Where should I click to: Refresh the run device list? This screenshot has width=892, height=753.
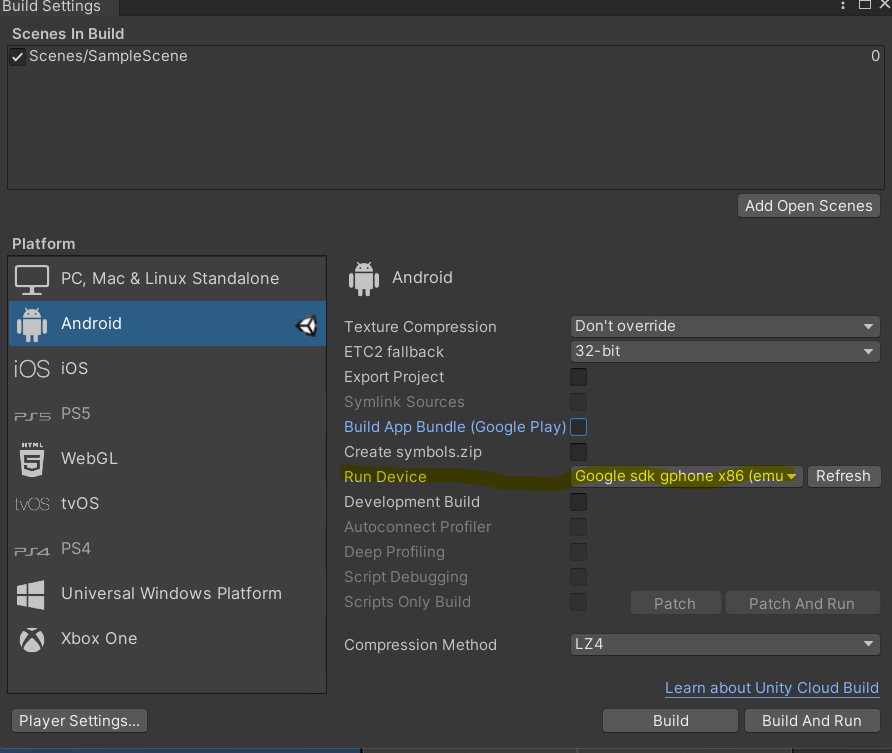point(843,477)
